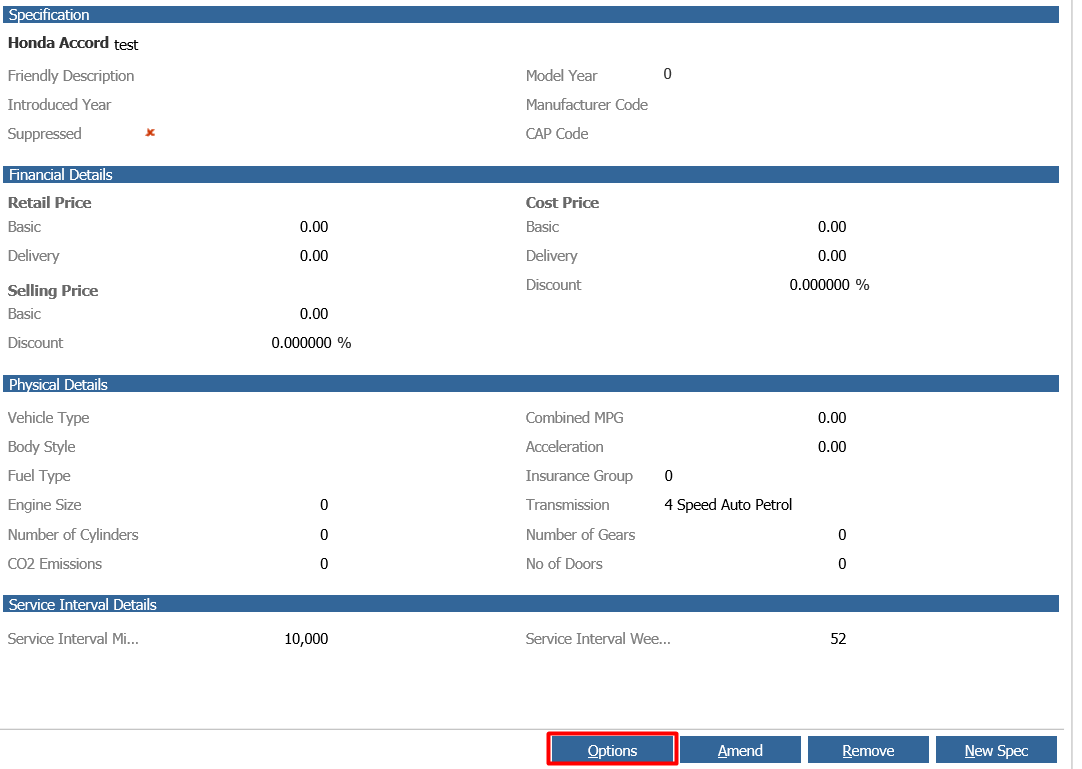Create a New Spec

click(996, 749)
